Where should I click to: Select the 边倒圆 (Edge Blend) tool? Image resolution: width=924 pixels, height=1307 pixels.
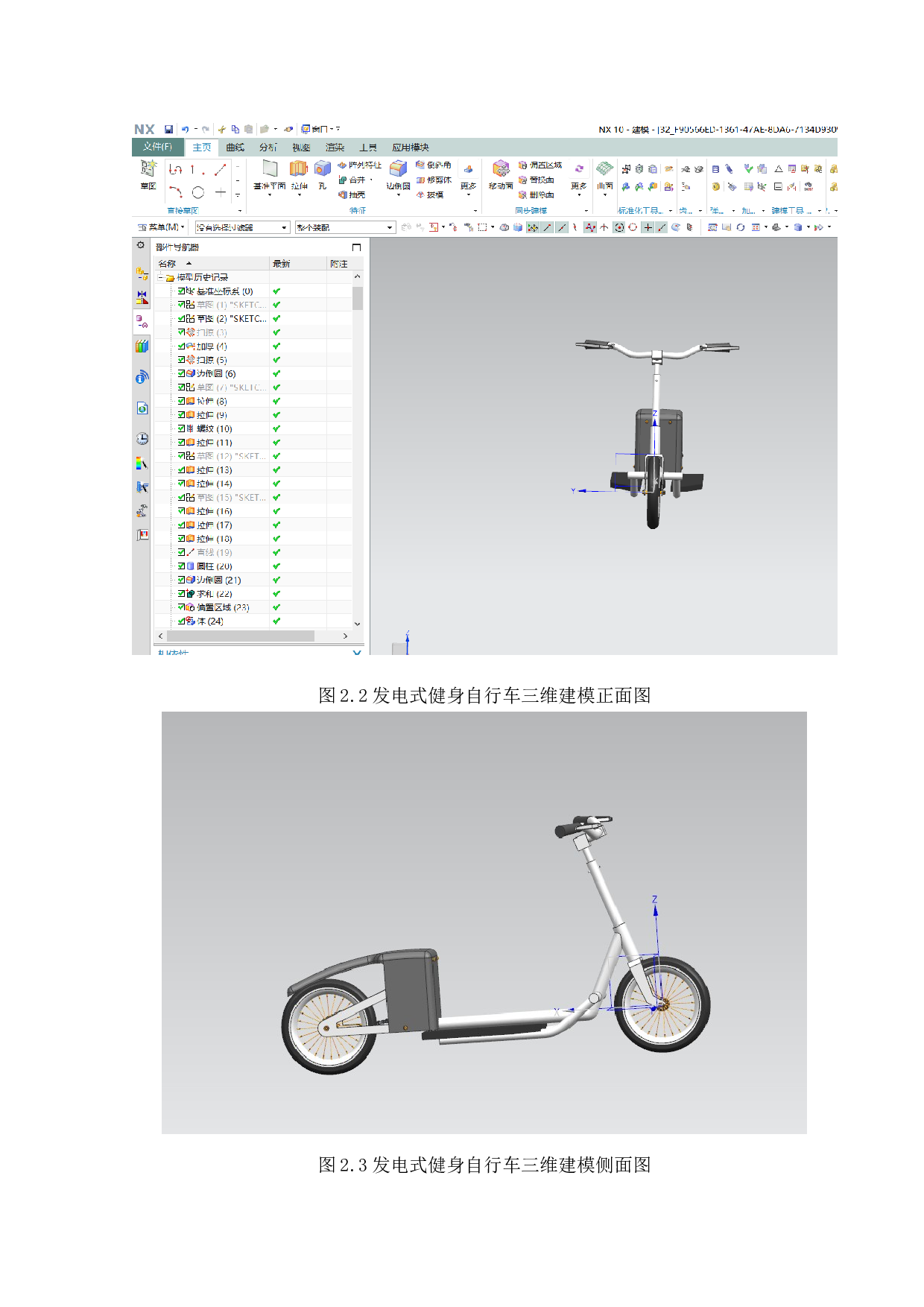click(x=399, y=171)
